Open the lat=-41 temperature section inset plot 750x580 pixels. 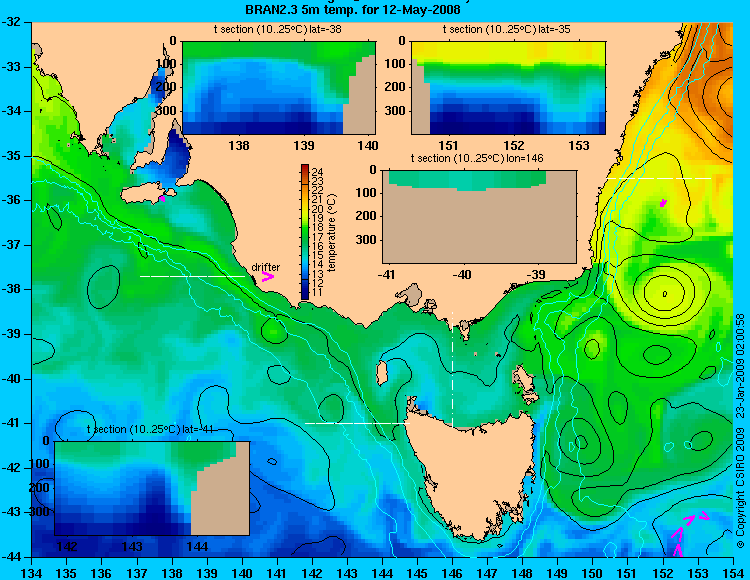click(x=152, y=488)
